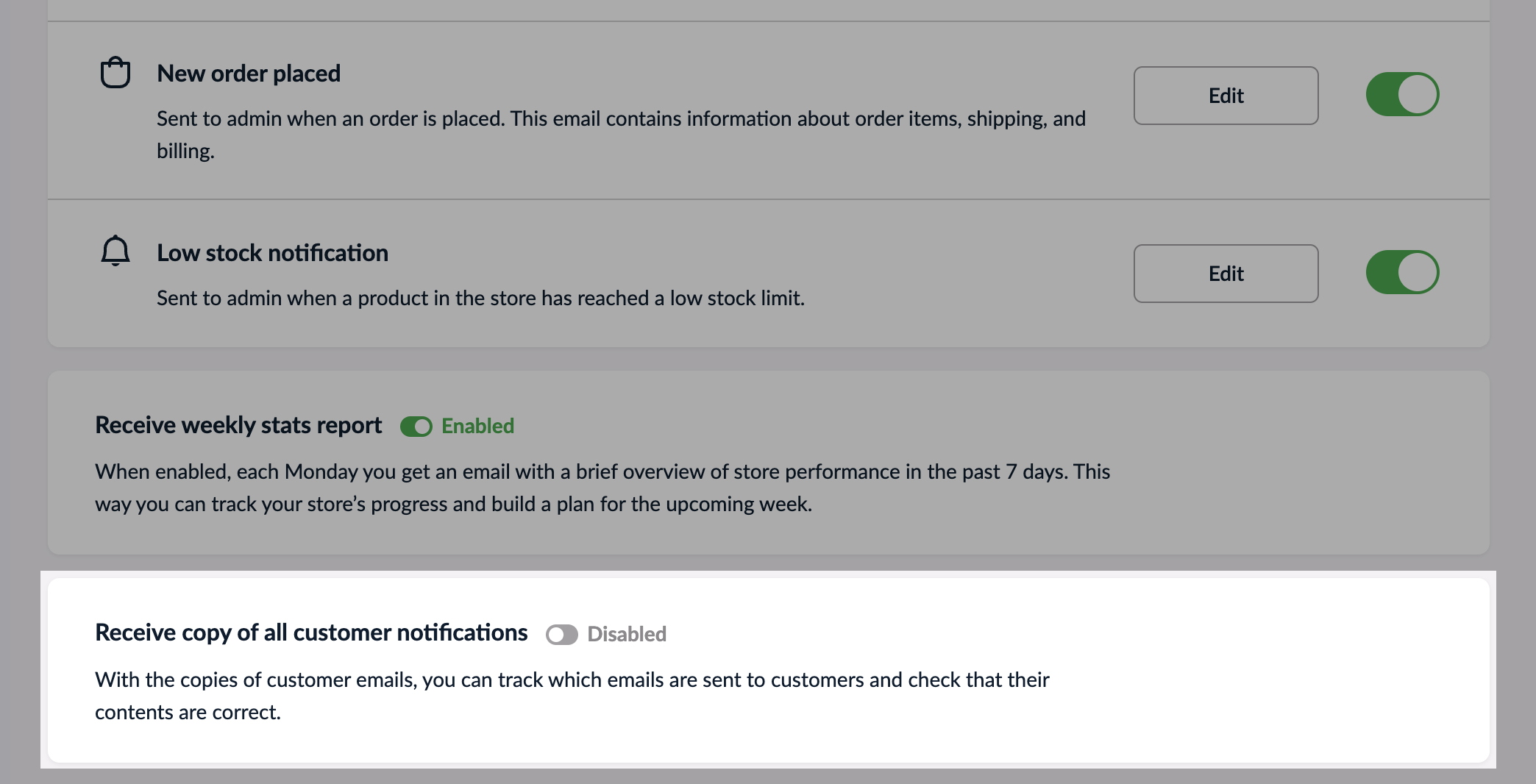
Task: Click the green Enabled status label
Action: click(x=477, y=426)
